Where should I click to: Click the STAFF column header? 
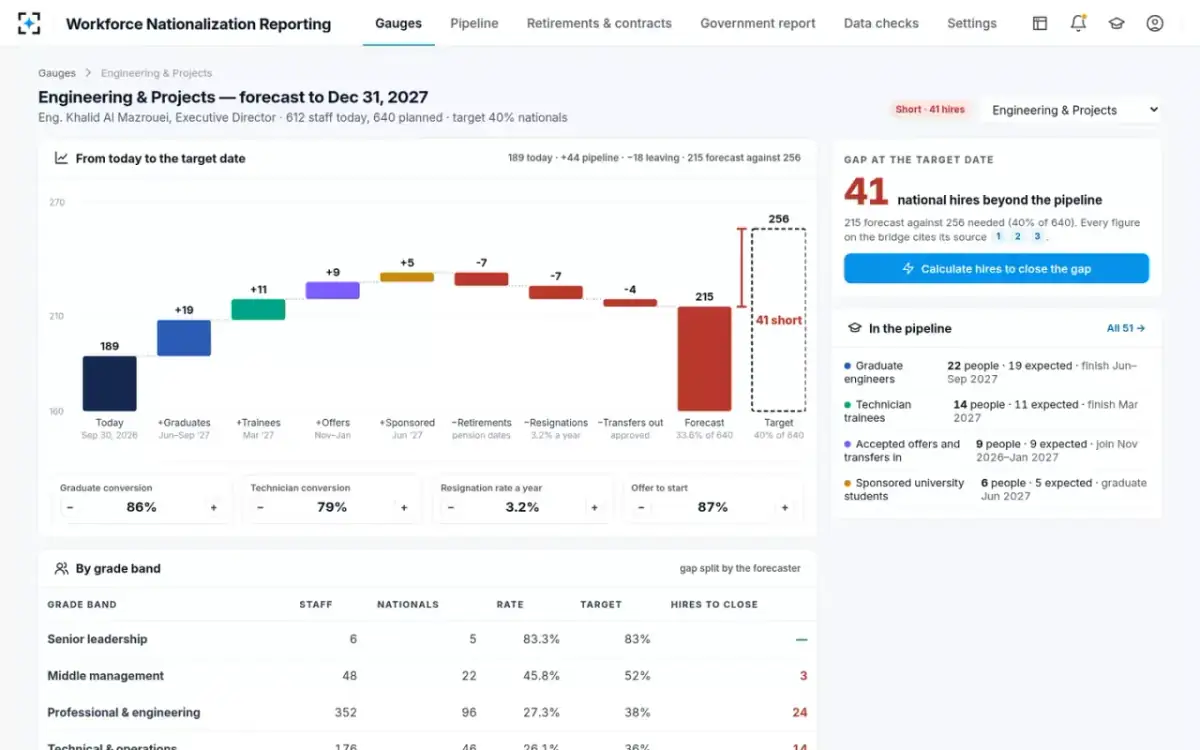coord(316,604)
